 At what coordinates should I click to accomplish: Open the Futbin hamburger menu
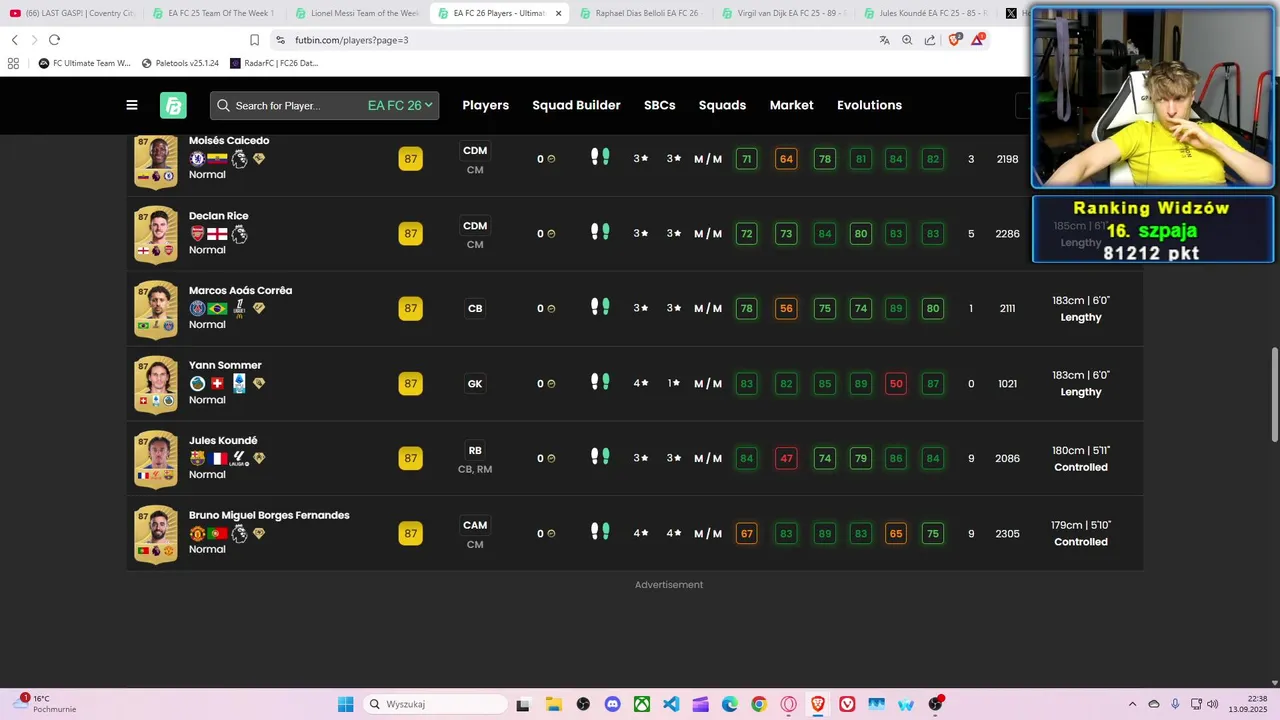coord(132,105)
